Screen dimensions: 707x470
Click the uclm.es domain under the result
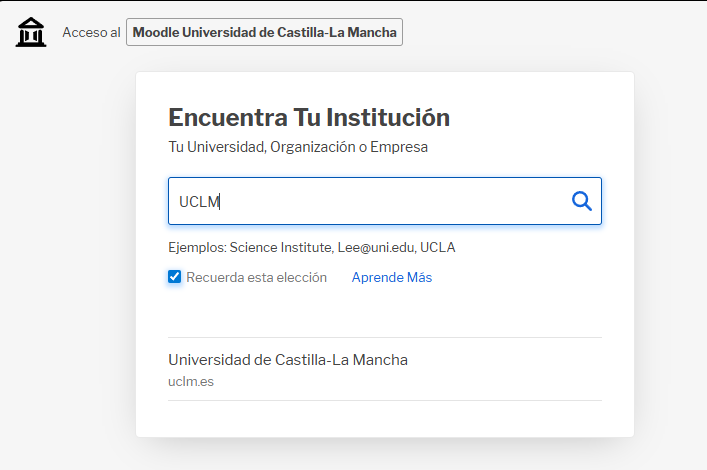coord(191,382)
